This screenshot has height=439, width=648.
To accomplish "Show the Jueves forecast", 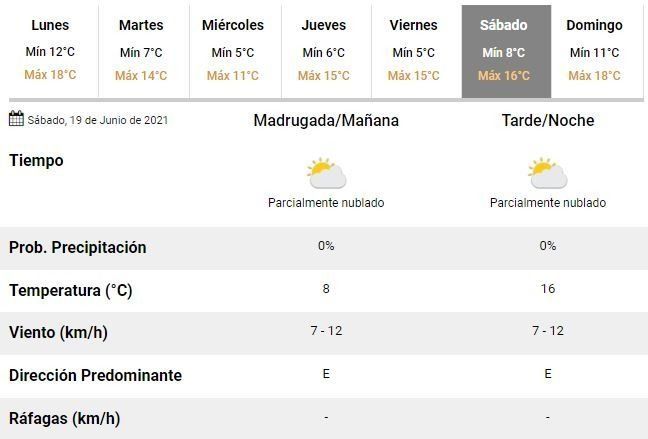I will (x=323, y=50).
